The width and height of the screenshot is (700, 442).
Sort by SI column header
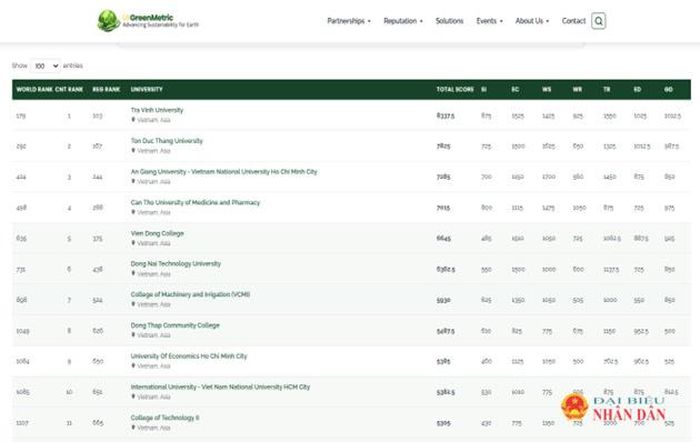pyautogui.click(x=484, y=89)
